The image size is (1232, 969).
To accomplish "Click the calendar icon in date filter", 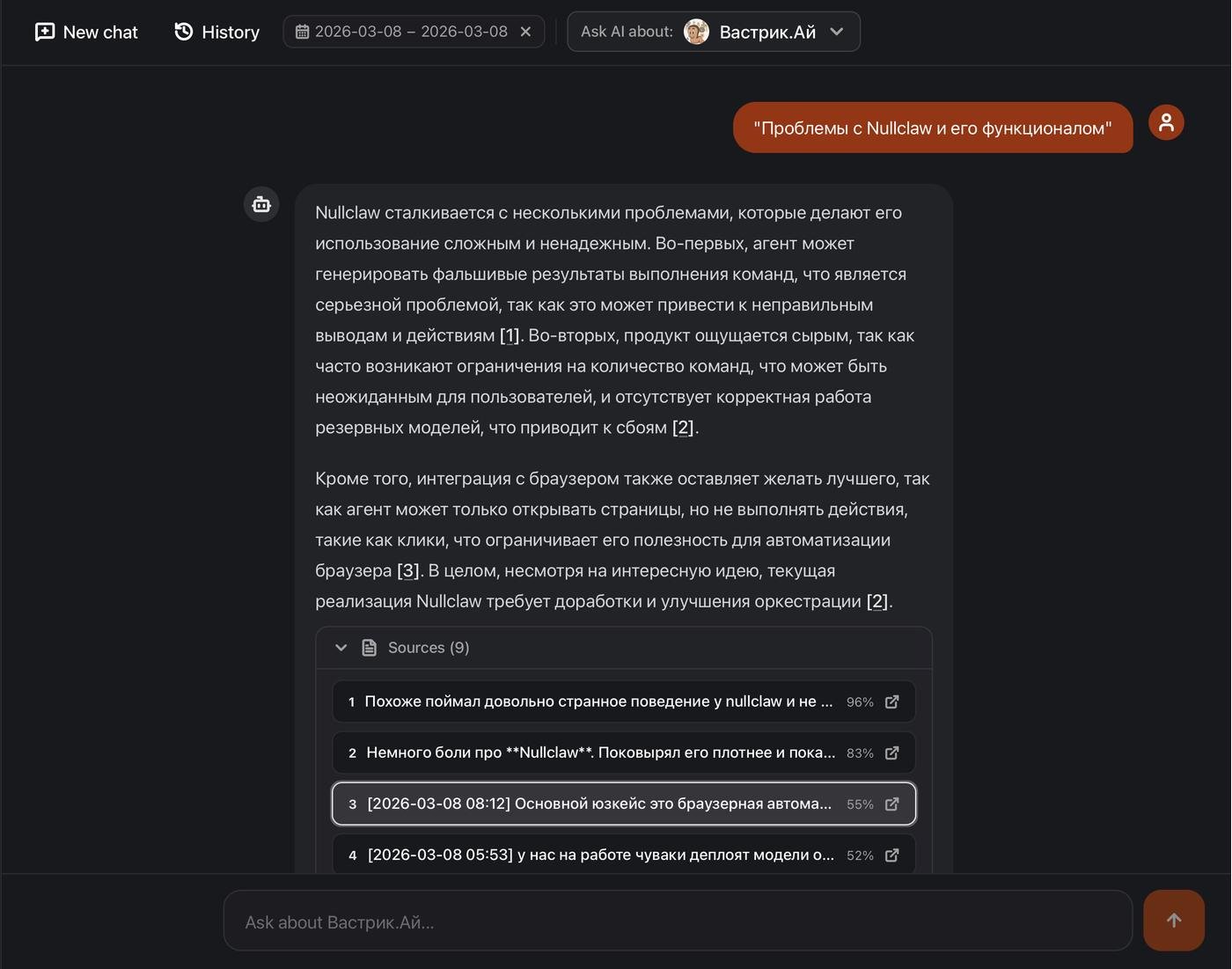I will (x=302, y=32).
